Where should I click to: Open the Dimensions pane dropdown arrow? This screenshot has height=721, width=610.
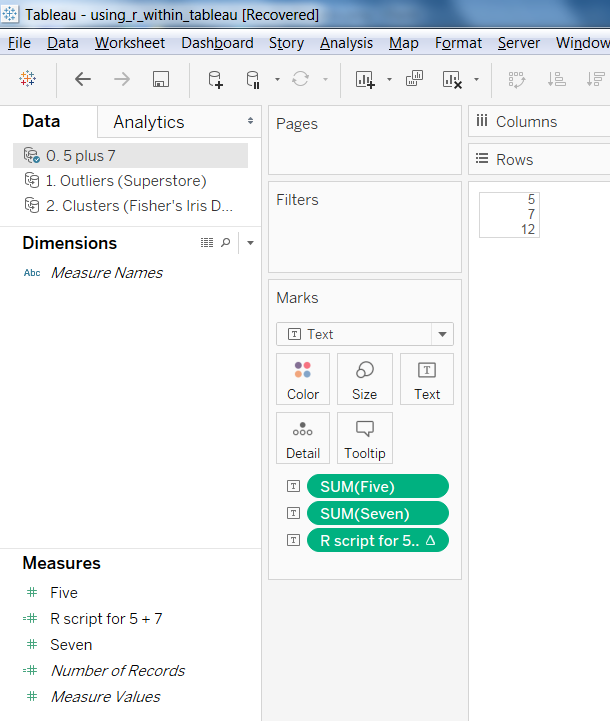251,243
